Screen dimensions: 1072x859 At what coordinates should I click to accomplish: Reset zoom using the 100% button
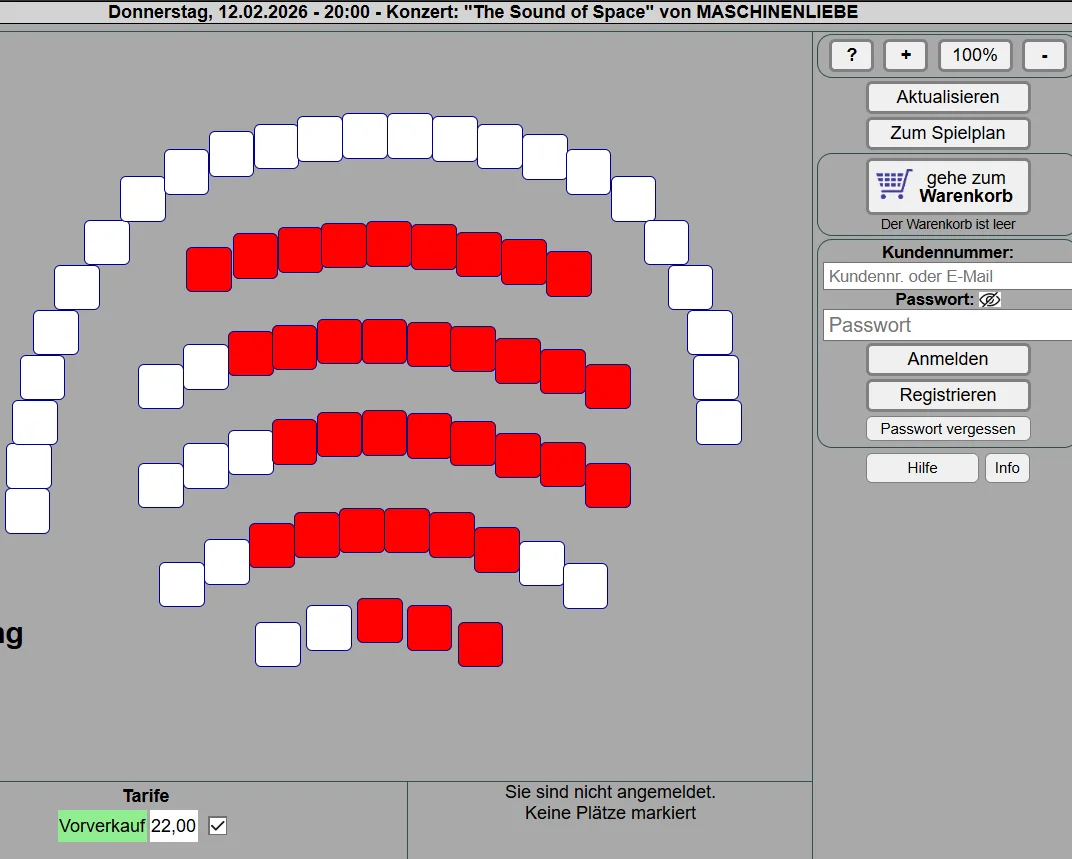click(974, 55)
